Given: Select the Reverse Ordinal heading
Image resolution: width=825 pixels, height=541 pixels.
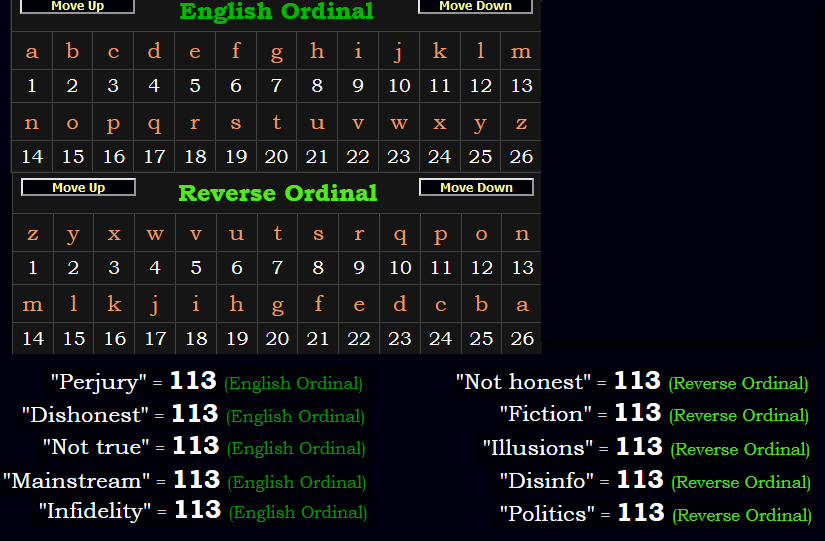Looking at the screenshot, I should point(278,193).
